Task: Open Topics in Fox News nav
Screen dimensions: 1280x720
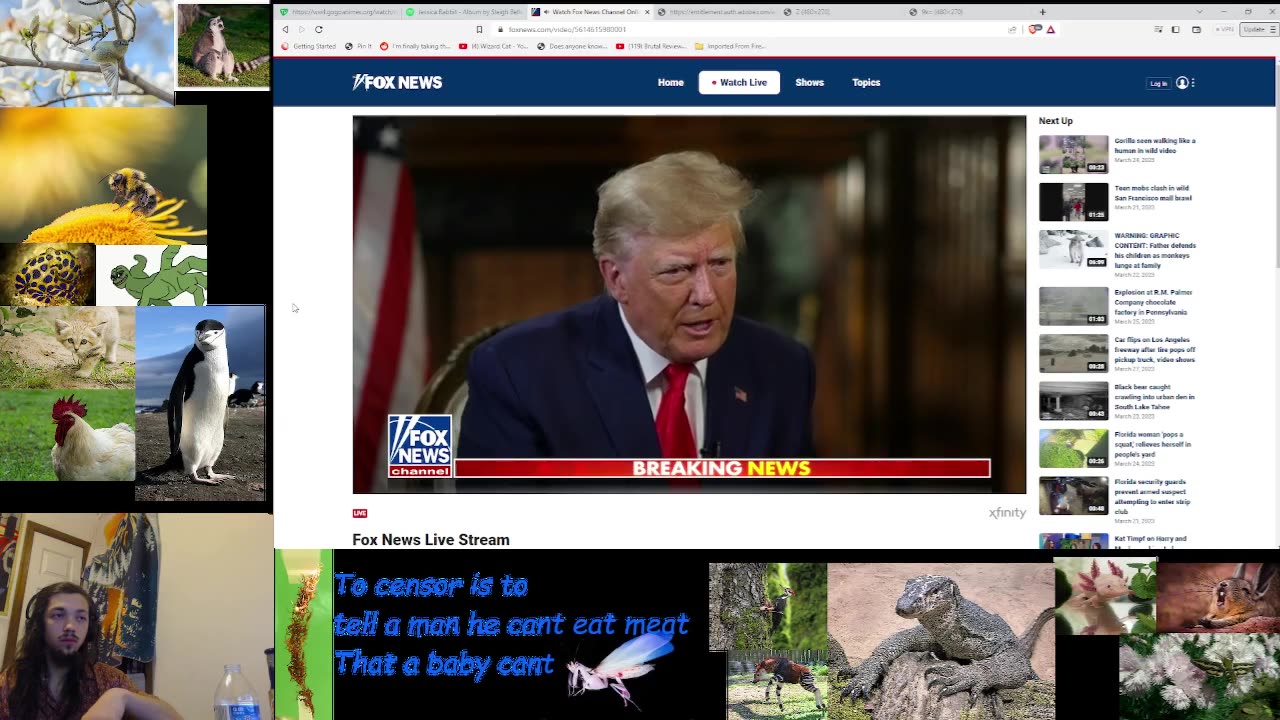Action: (x=866, y=83)
